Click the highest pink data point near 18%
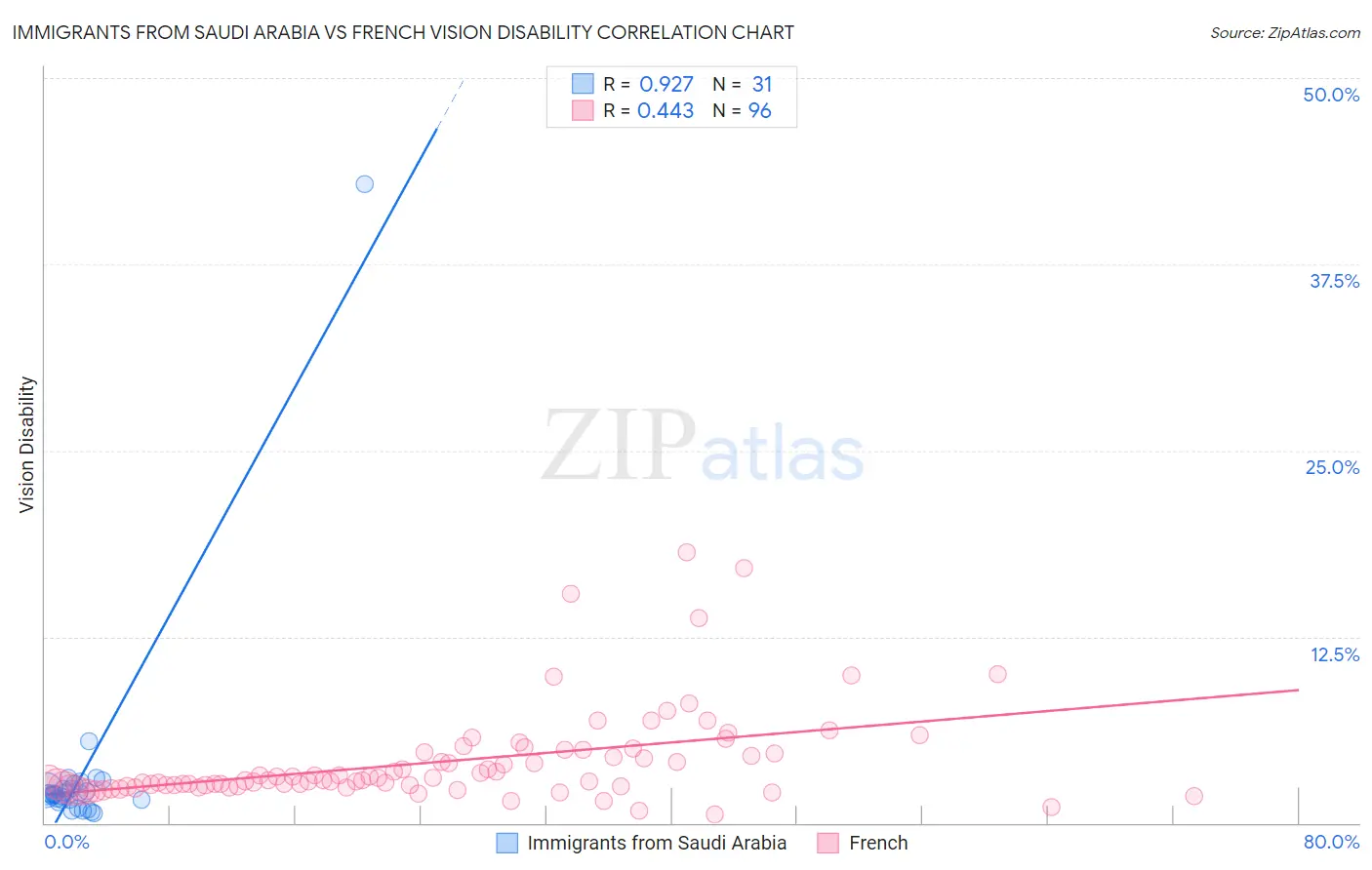The image size is (1372, 870). coord(687,552)
